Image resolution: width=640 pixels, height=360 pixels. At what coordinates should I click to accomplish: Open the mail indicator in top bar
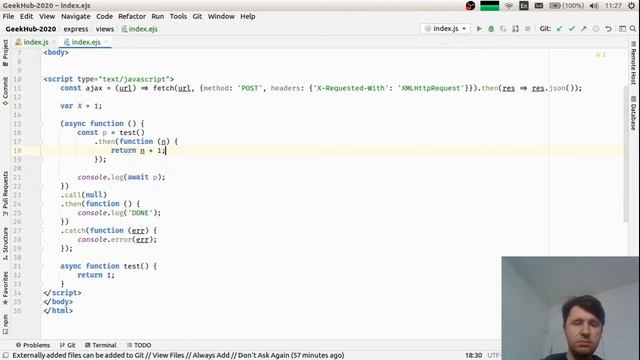click(539, 6)
